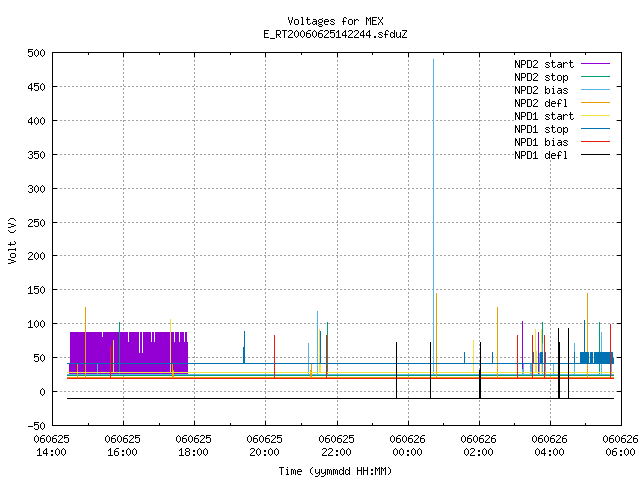Click the -50 y-axis tick label
The image size is (640, 480).
(36, 426)
